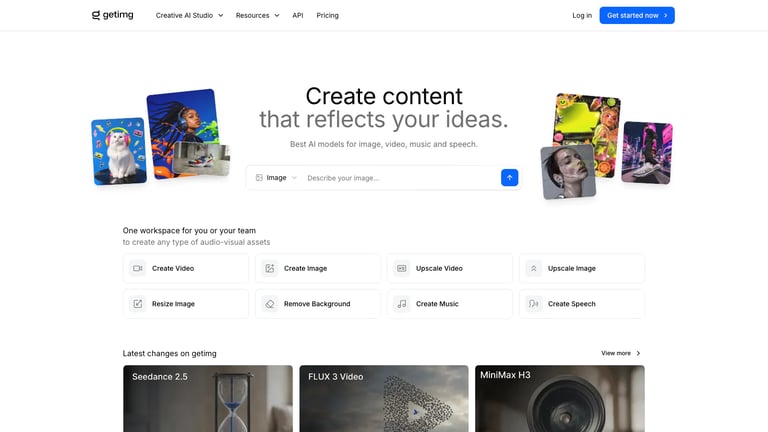Expand the Resources dropdown
The image size is (768, 432).
coord(258,15)
